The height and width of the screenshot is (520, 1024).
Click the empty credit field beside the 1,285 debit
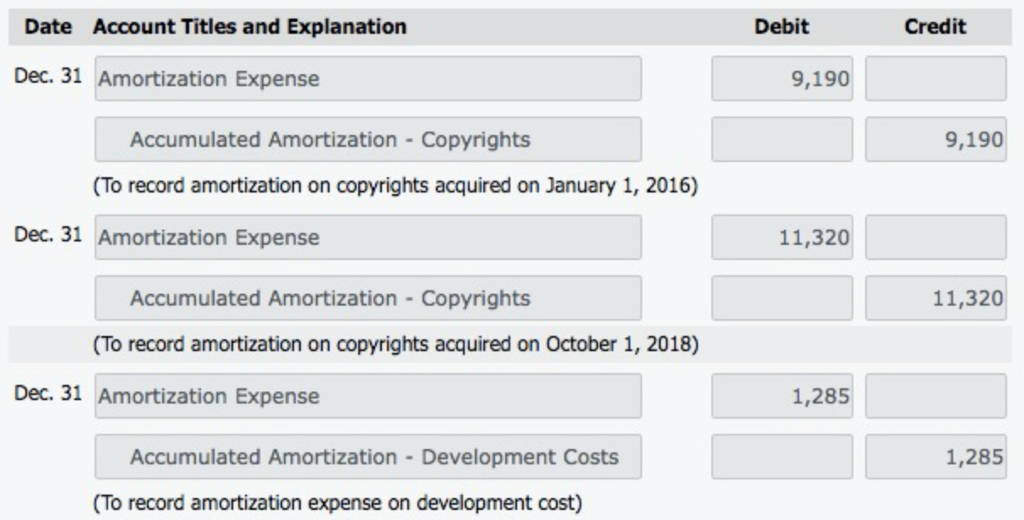point(936,396)
